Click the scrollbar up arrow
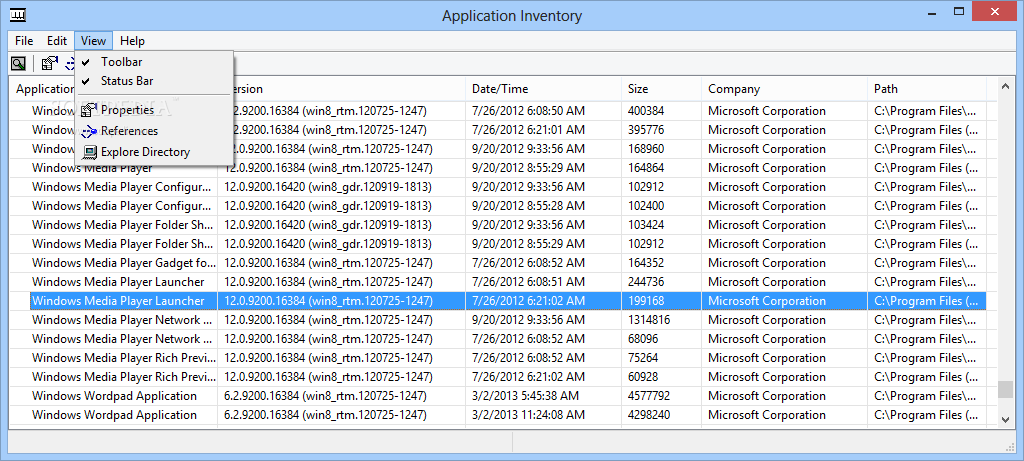The height and width of the screenshot is (461, 1024). pos(1006,85)
